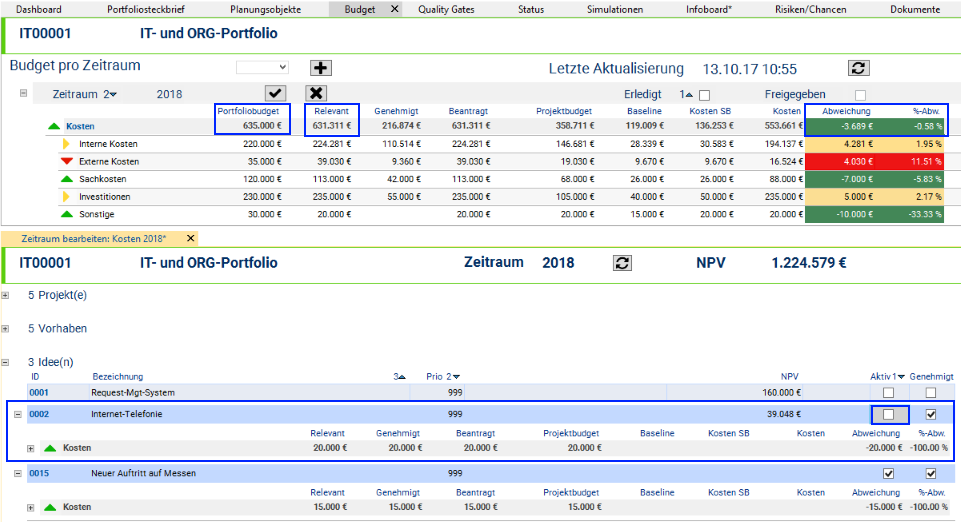Click the NPV value 1.224.579 €
This screenshot has height=522, width=961.
click(808, 263)
